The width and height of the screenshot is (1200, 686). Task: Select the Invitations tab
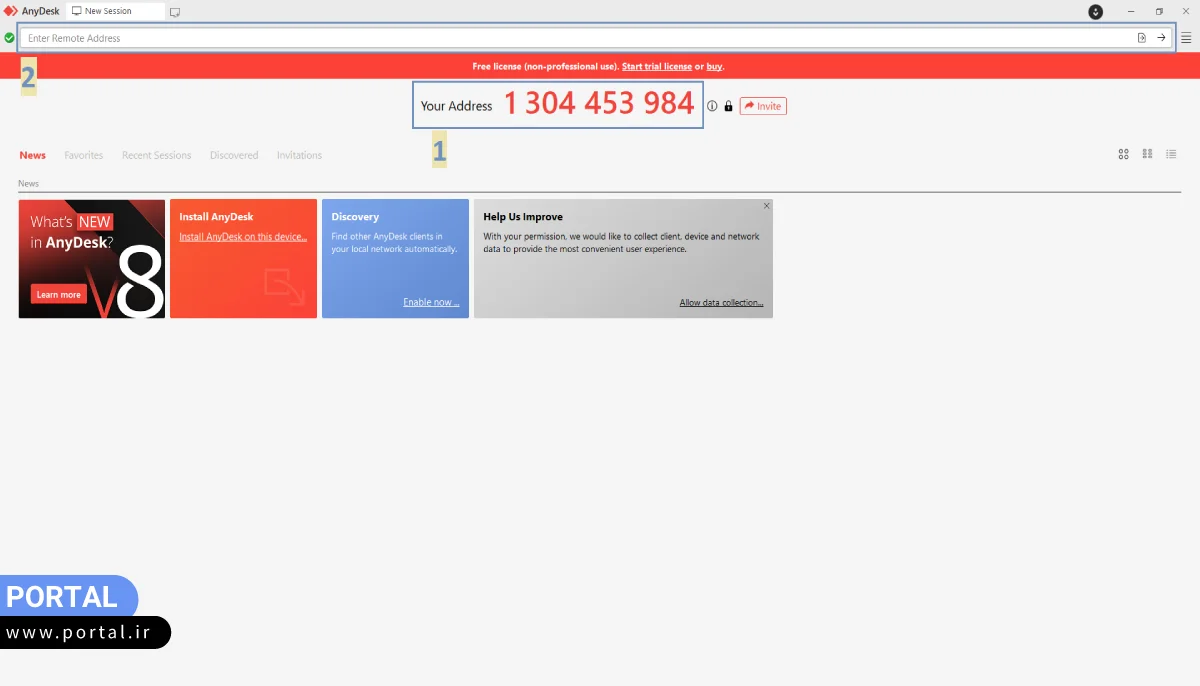click(299, 155)
